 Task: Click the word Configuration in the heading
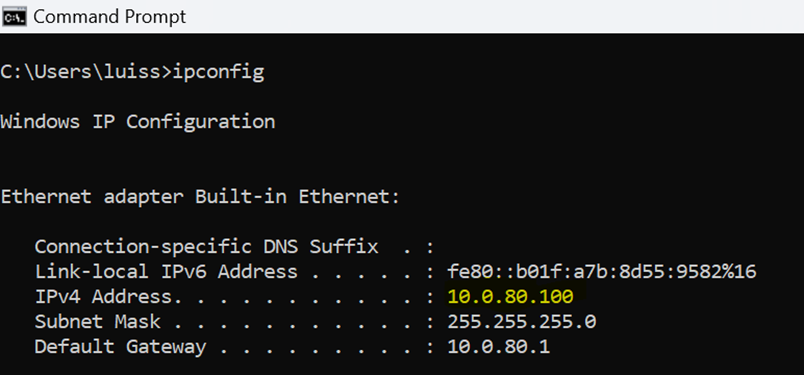click(x=201, y=122)
